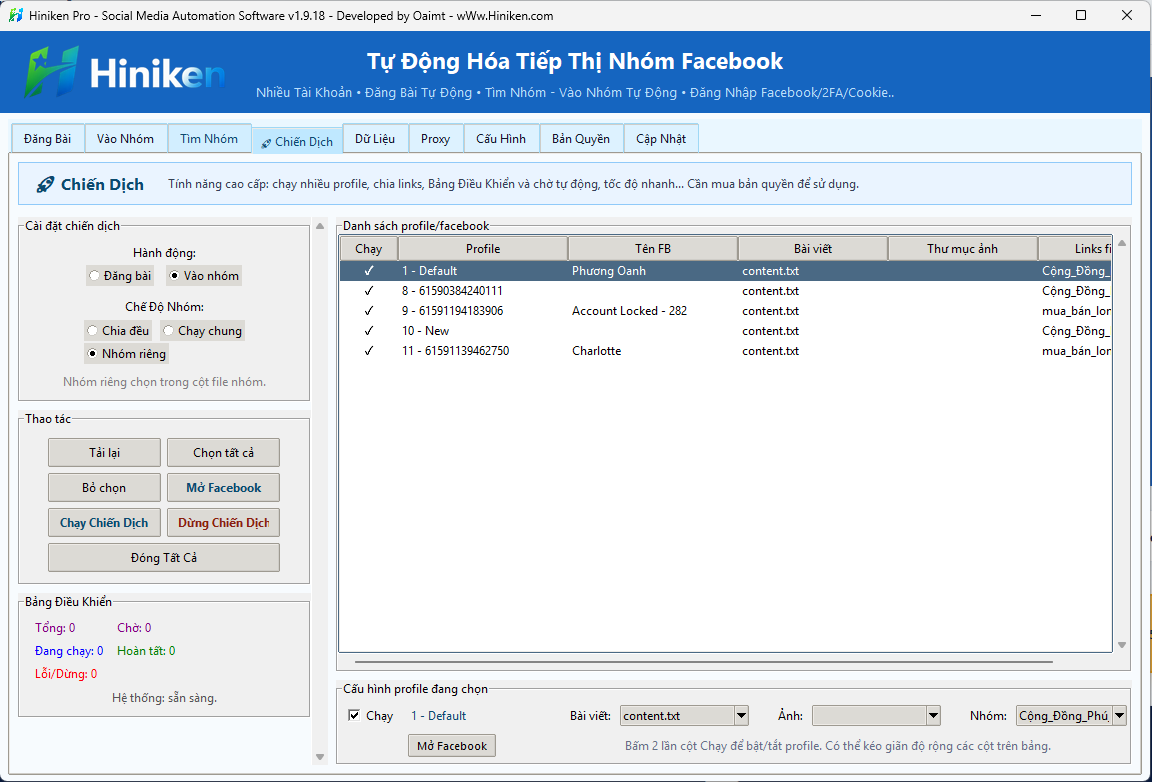Click the Bỏ chọn button
The width and height of the screenshot is (1152, 782).
click(104, 488)
